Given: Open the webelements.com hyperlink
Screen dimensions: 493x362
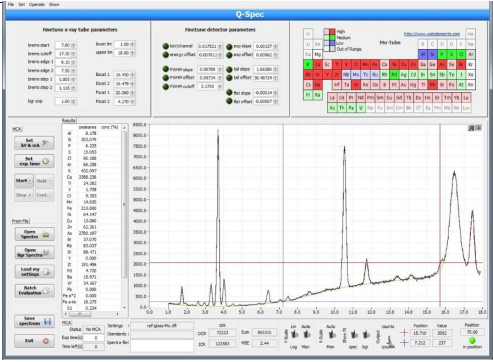Looking at the screenshot, I should coord(432,34).
